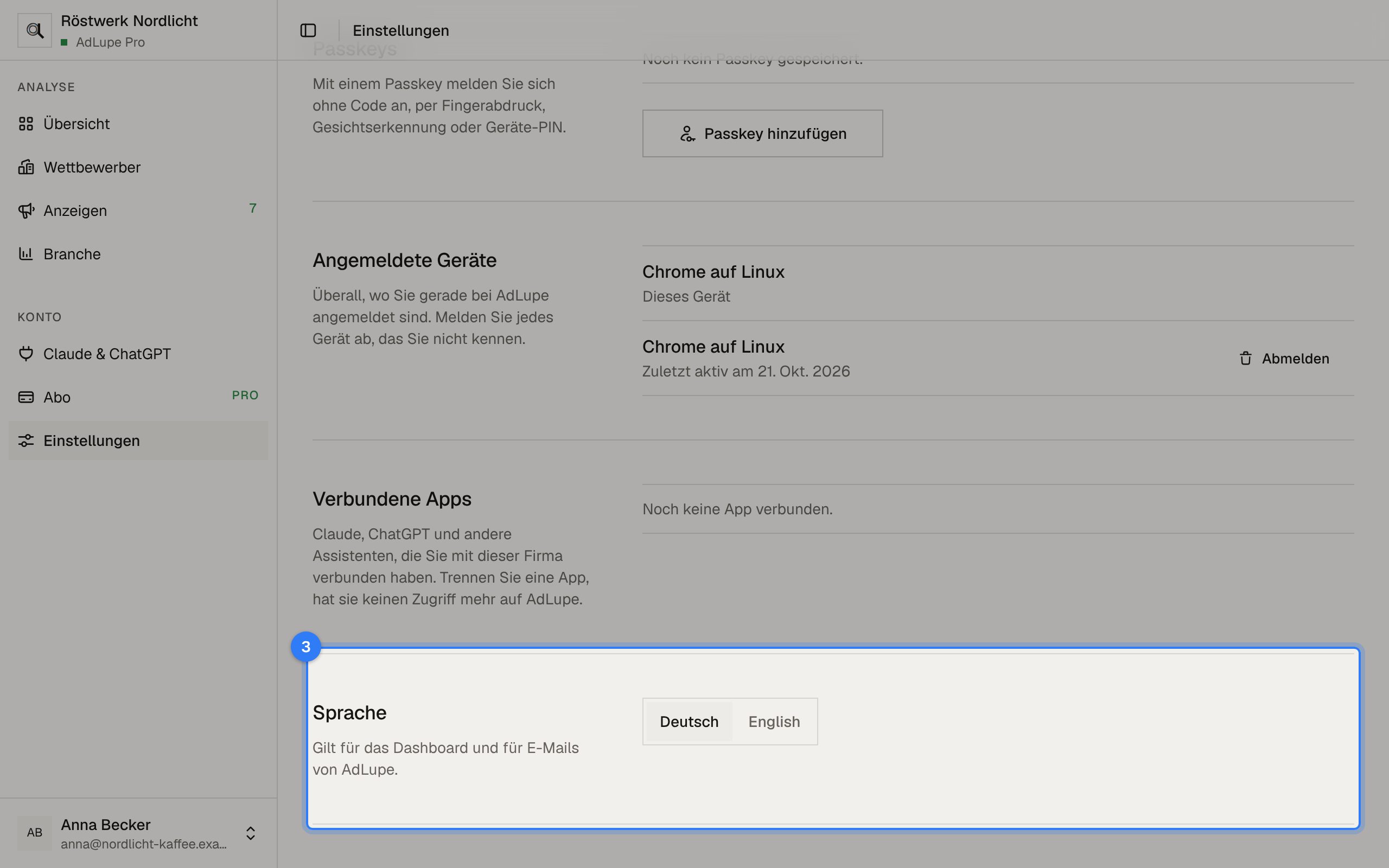Click the Anzeigen megaphone icon
Viewport: 1389px width, 868px height.
click(x=26, y=210)
